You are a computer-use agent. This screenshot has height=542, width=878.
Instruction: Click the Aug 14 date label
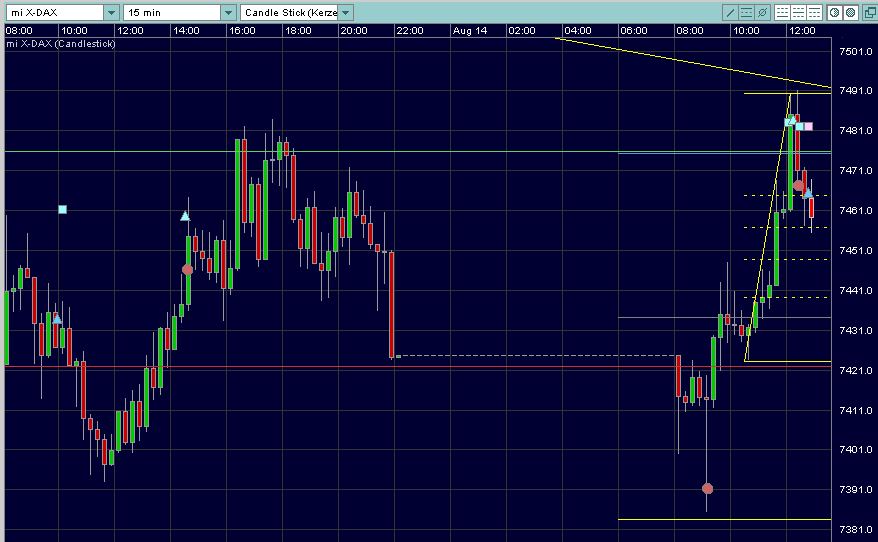[x=470, y=31]
